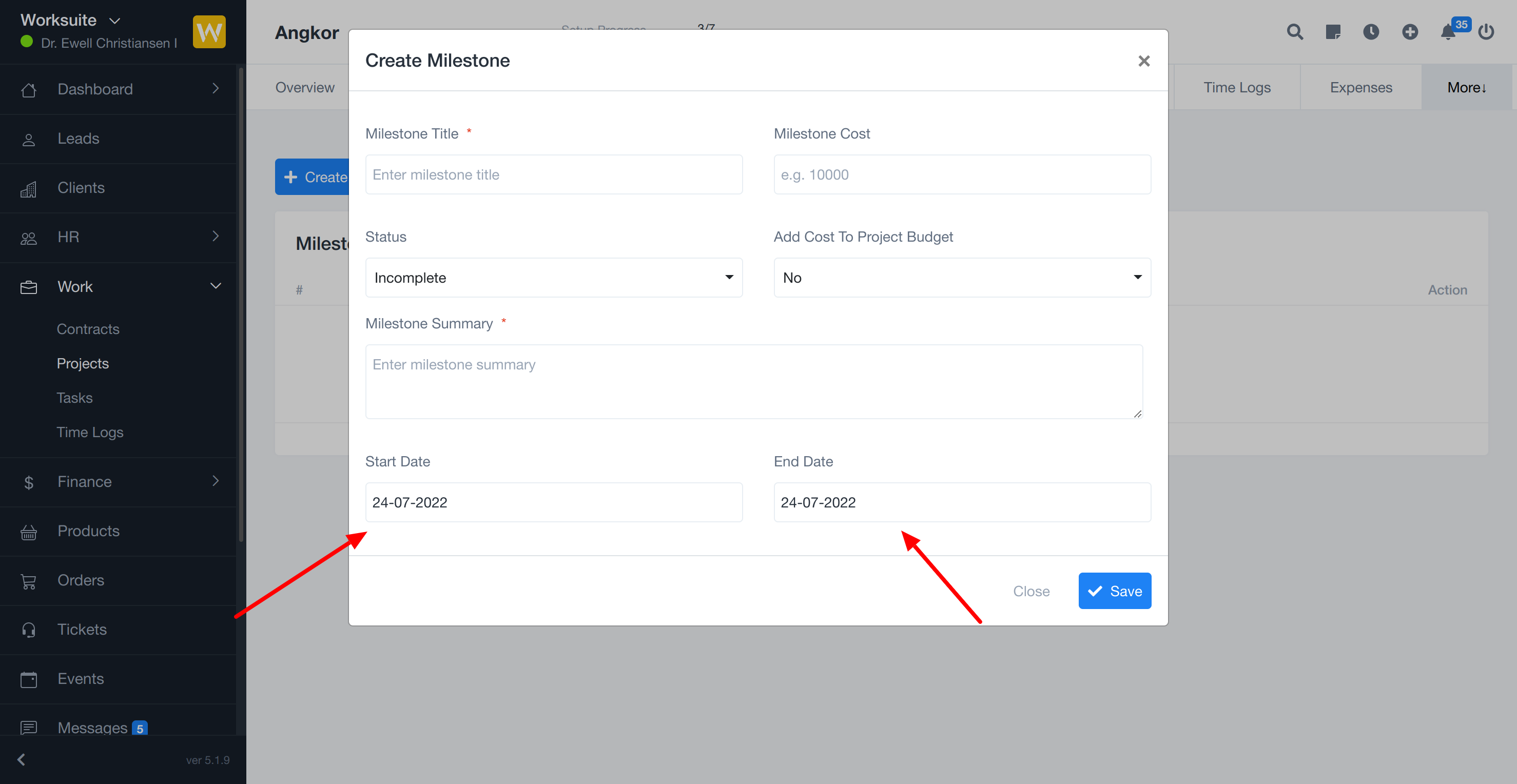Click the power logout icon
1517x784 pixels.
pyautogui.click(x=1486, y=32)
